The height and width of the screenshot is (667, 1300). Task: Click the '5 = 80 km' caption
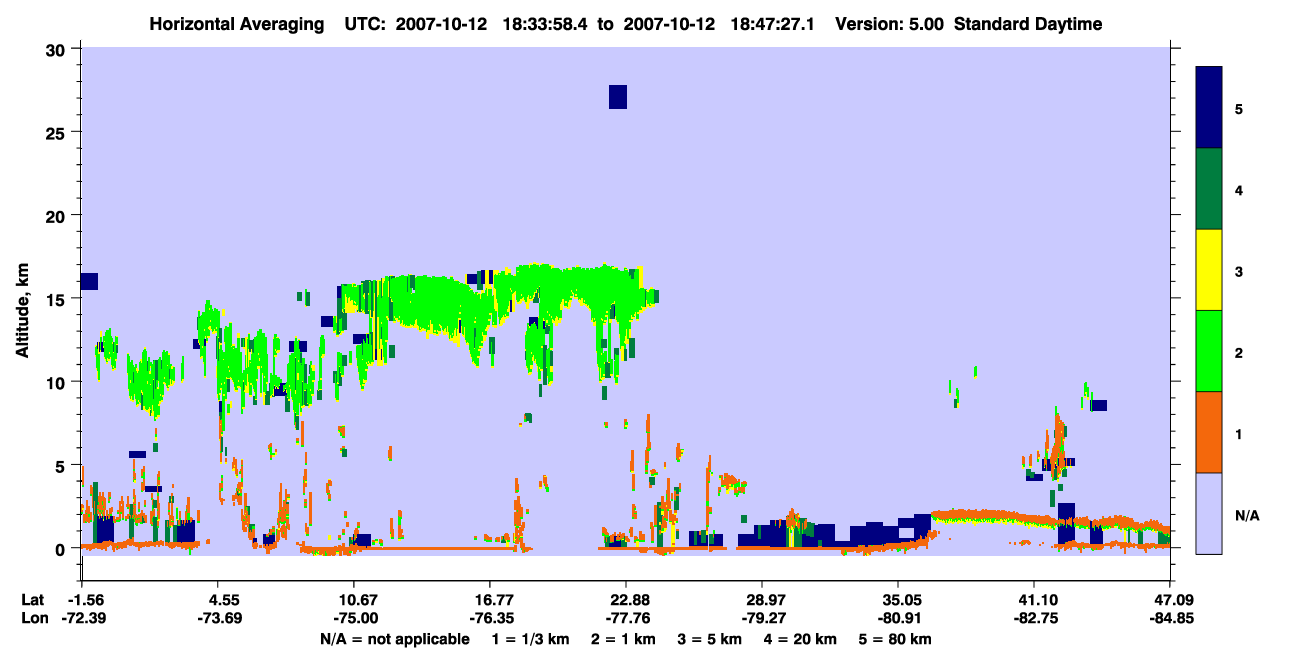coord(897,639)
